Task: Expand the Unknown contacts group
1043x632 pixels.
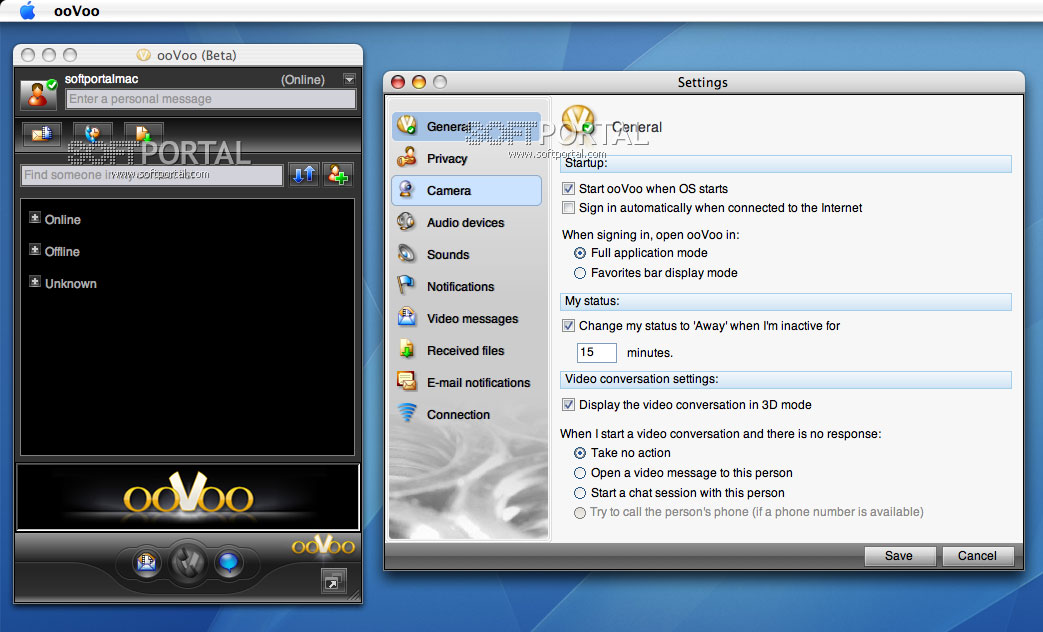Action: [35, 281]
